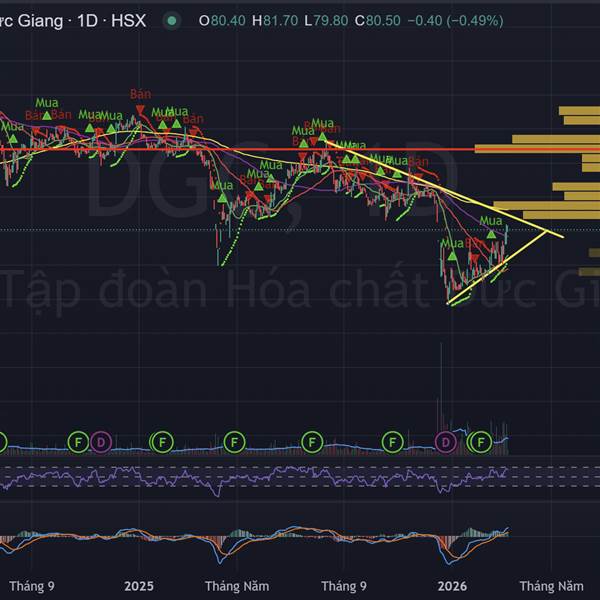
Task: Open the F marker just after the 2025 label
Action: pos(162,443)
